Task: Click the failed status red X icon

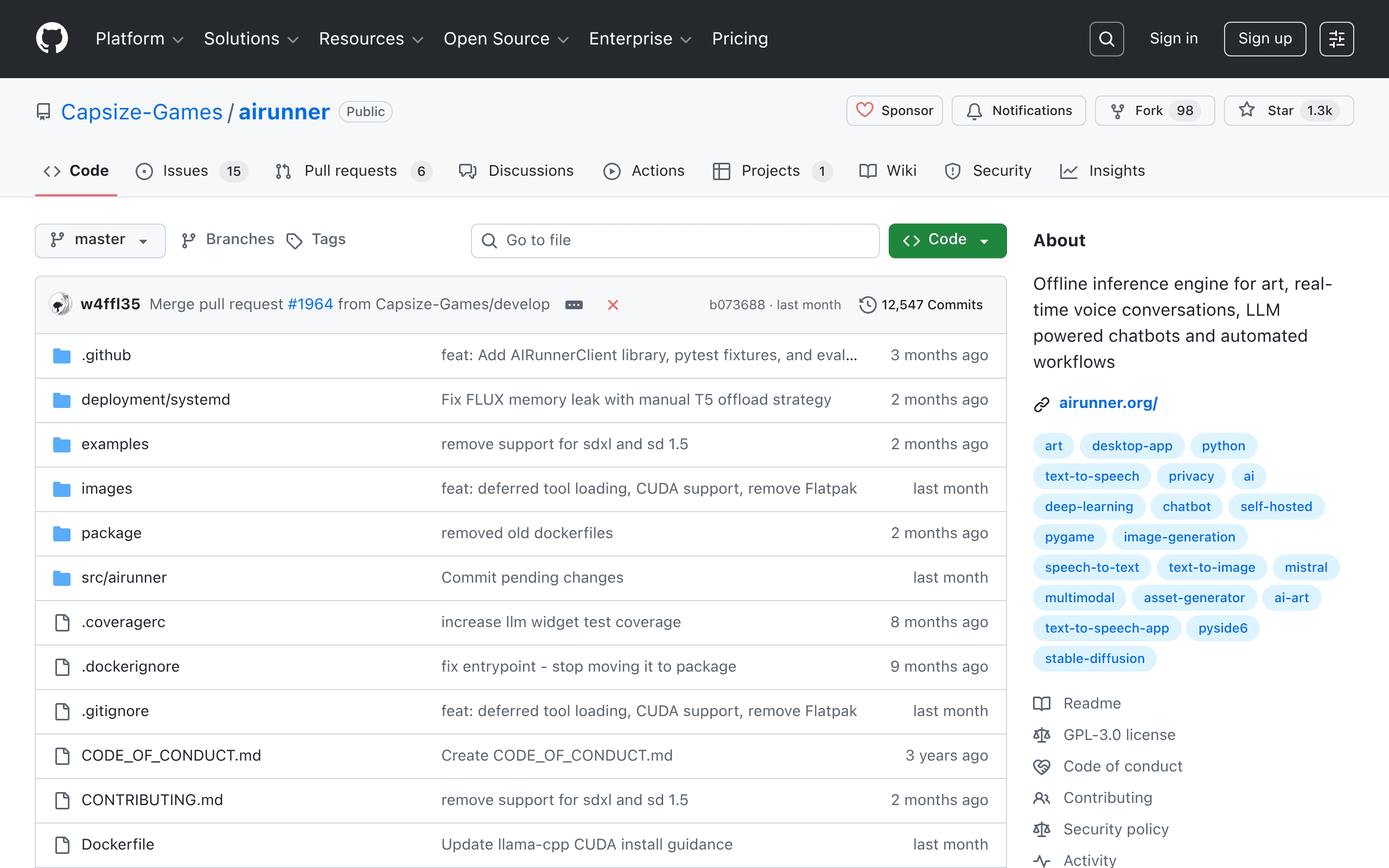Action: pyautogui.click(x=613, y=305)
